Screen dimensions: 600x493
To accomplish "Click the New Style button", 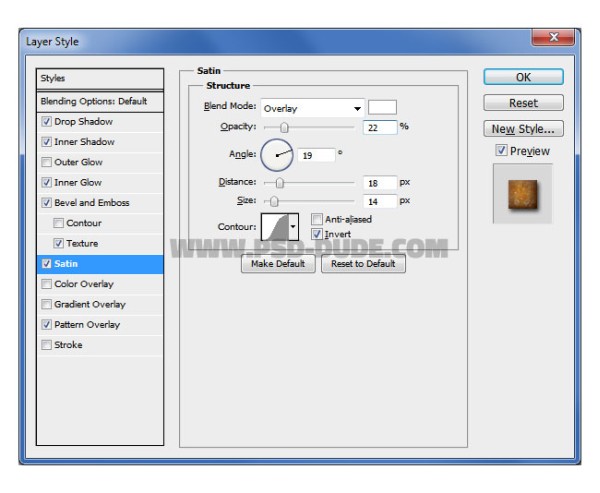I will click(x=523, y=129).
